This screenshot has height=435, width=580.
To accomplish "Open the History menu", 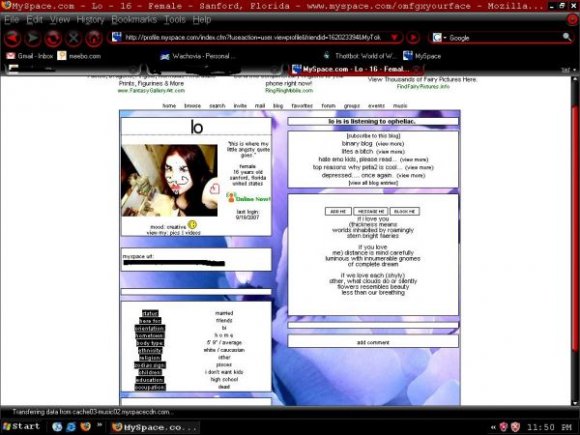I will coord(90,20).
